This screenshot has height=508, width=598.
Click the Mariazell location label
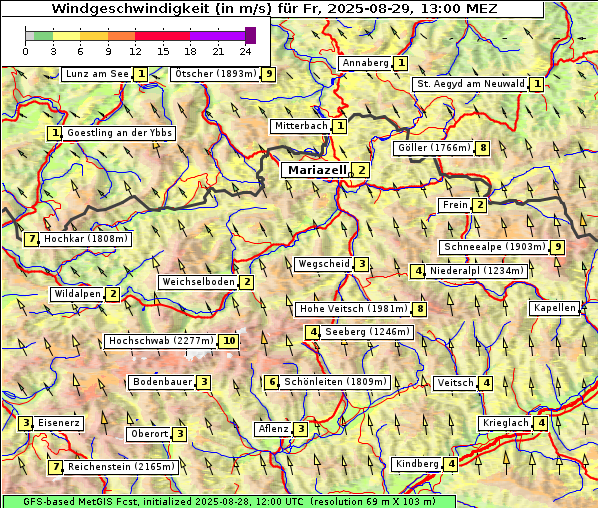coord(316,170)
